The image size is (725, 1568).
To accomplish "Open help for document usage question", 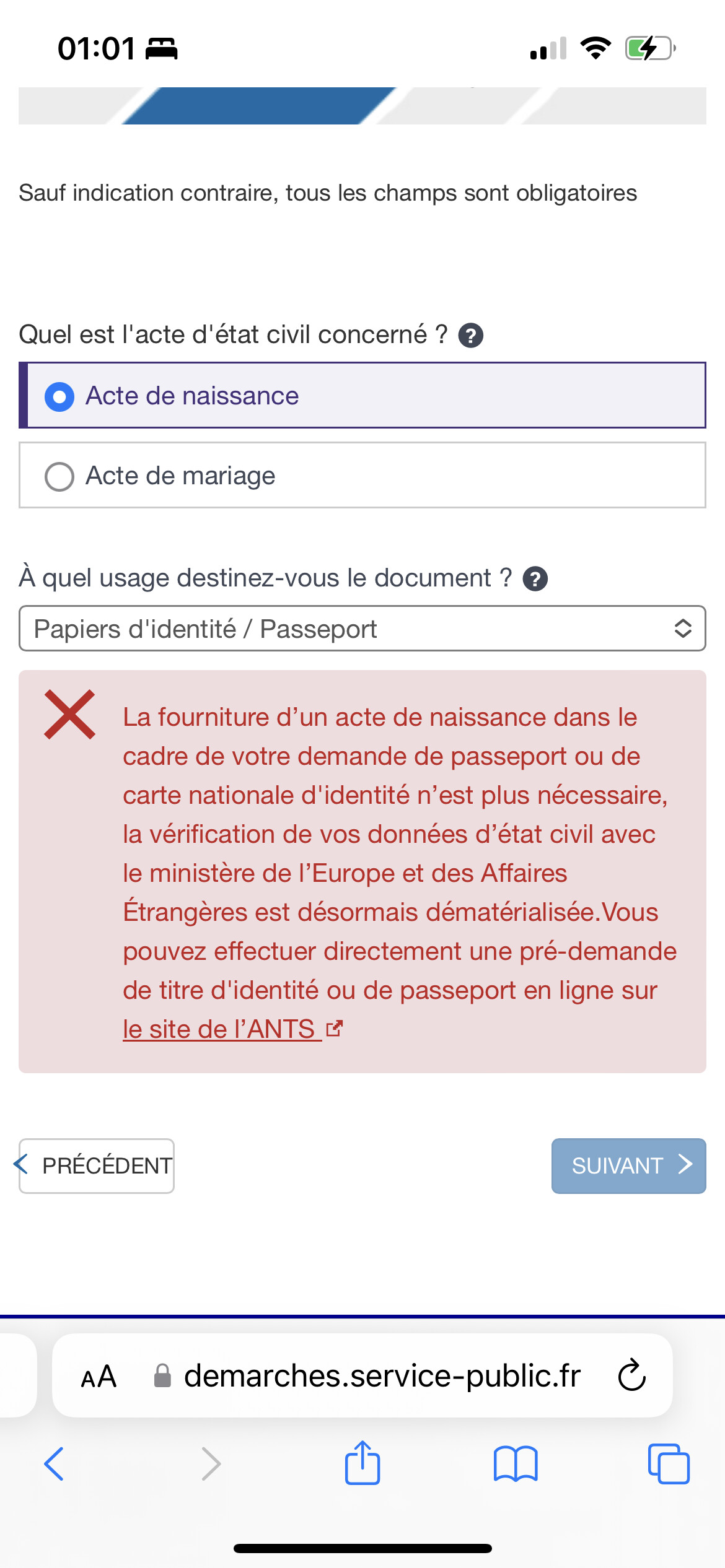I will point(535,579).
